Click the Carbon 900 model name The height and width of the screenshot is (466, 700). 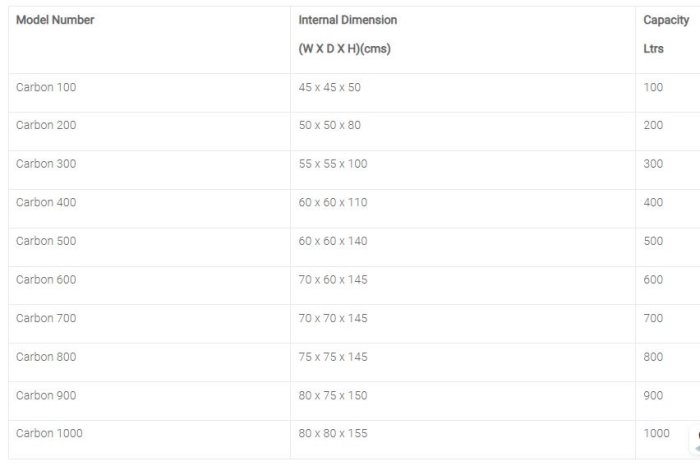(x=46, y=395)
